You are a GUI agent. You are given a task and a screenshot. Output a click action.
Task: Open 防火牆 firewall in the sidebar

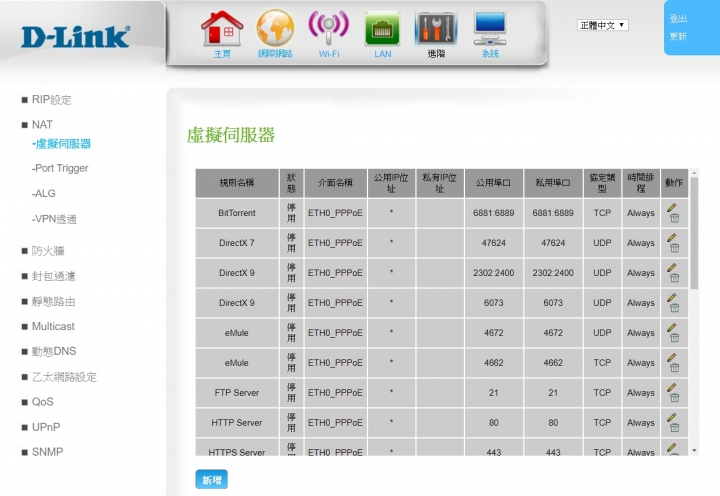pos(48,251)
